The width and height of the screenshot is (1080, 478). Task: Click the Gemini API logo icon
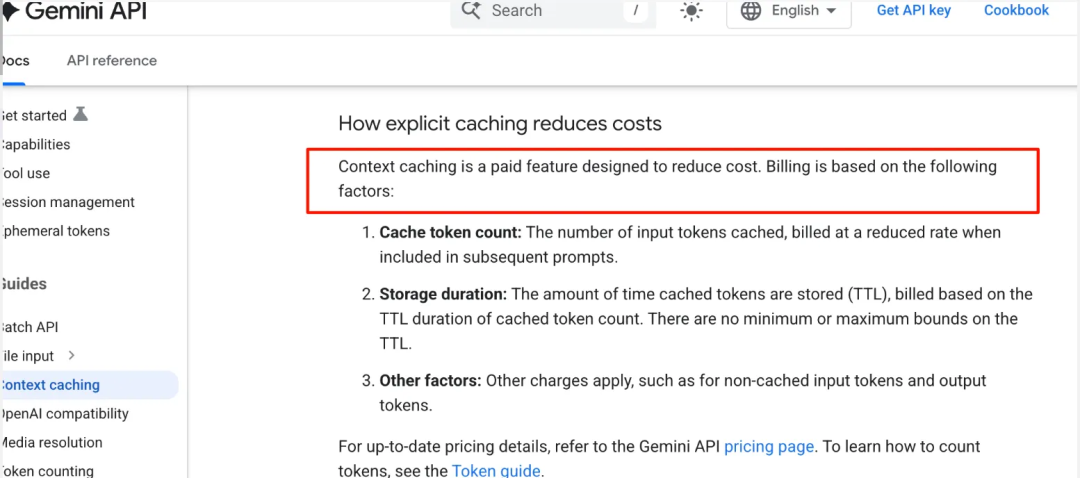pyautogui.click(x=9, y=12)
